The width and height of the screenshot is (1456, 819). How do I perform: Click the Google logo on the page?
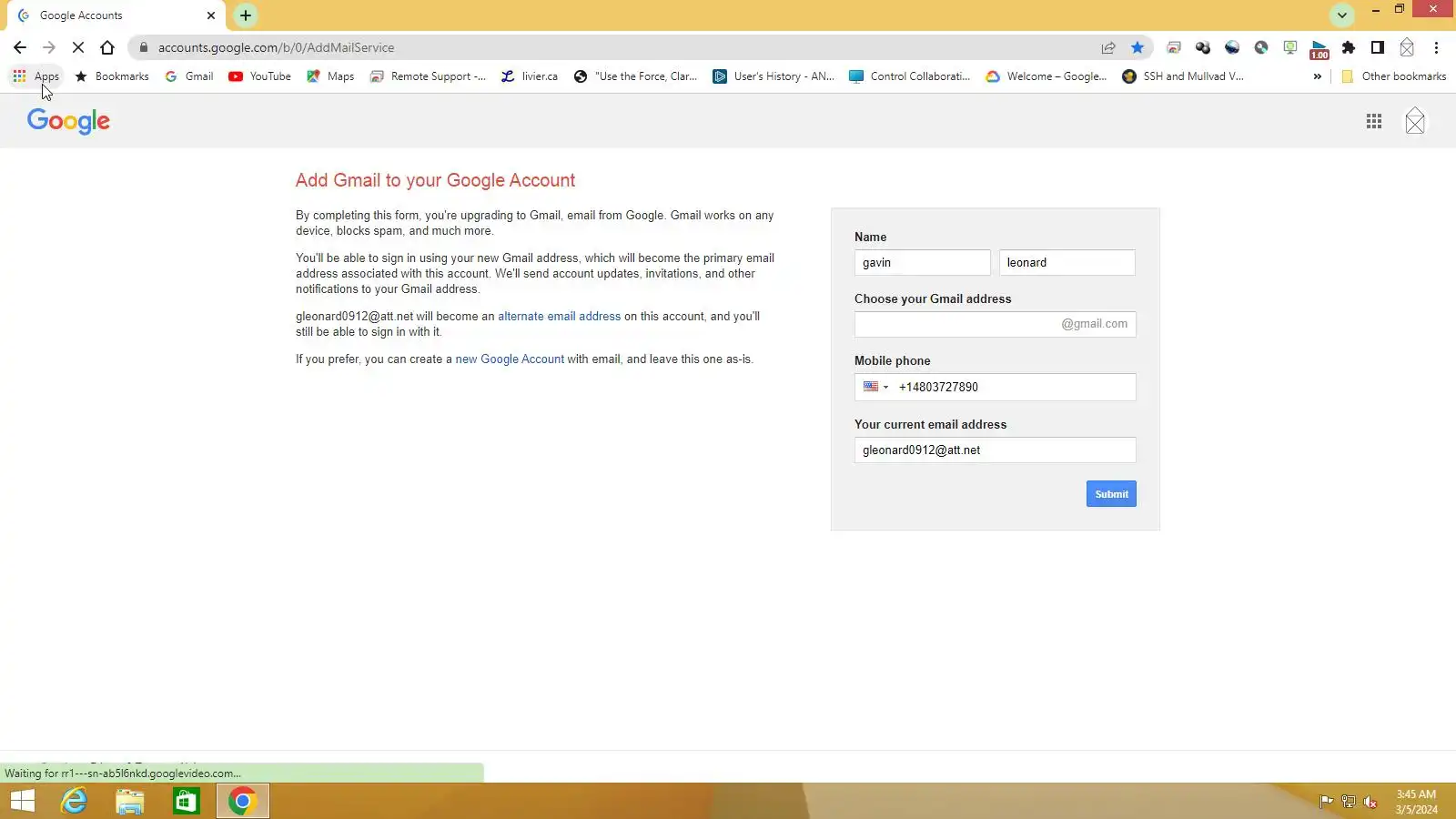pyautogui.click(x=68, y=121)
